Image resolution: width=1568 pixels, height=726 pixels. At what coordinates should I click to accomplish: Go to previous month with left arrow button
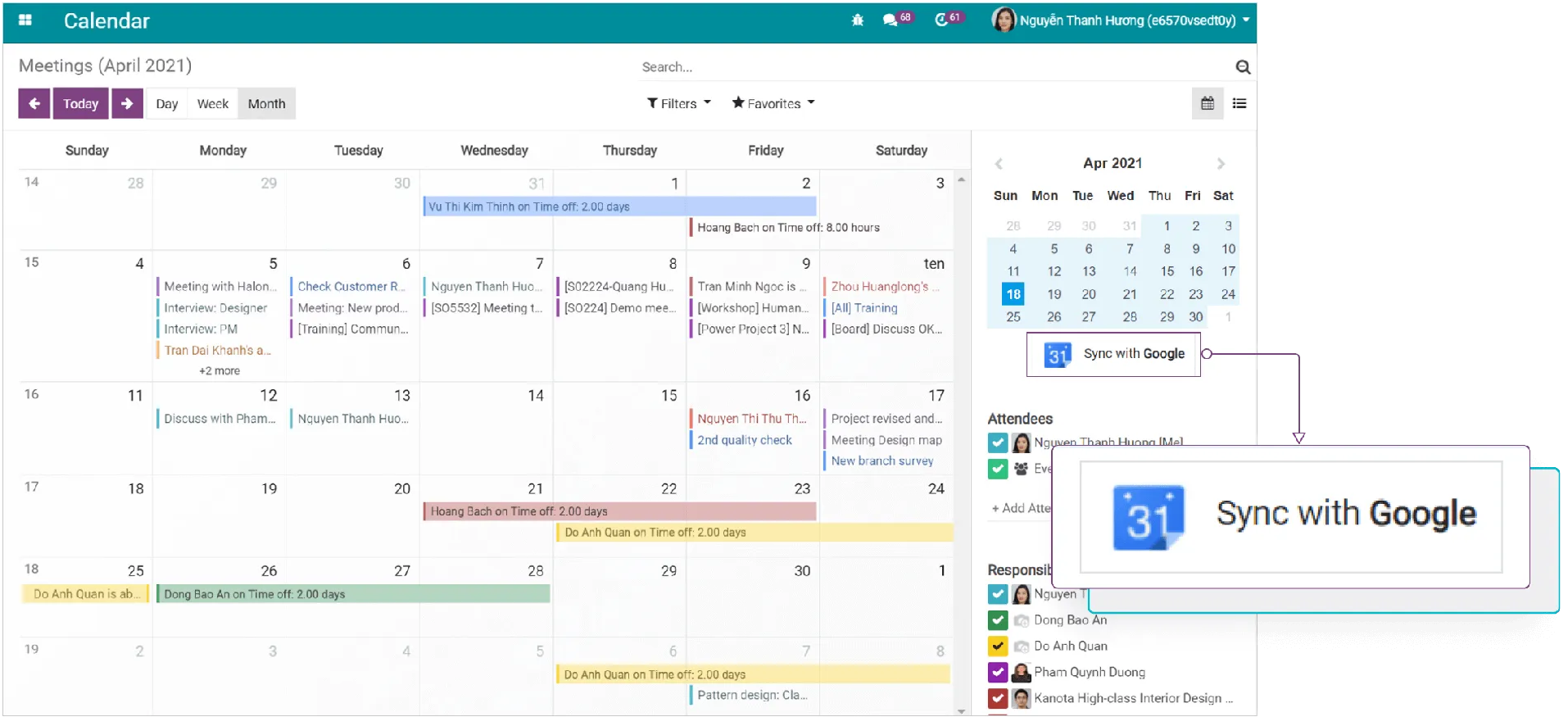click(x=34, y=103)
